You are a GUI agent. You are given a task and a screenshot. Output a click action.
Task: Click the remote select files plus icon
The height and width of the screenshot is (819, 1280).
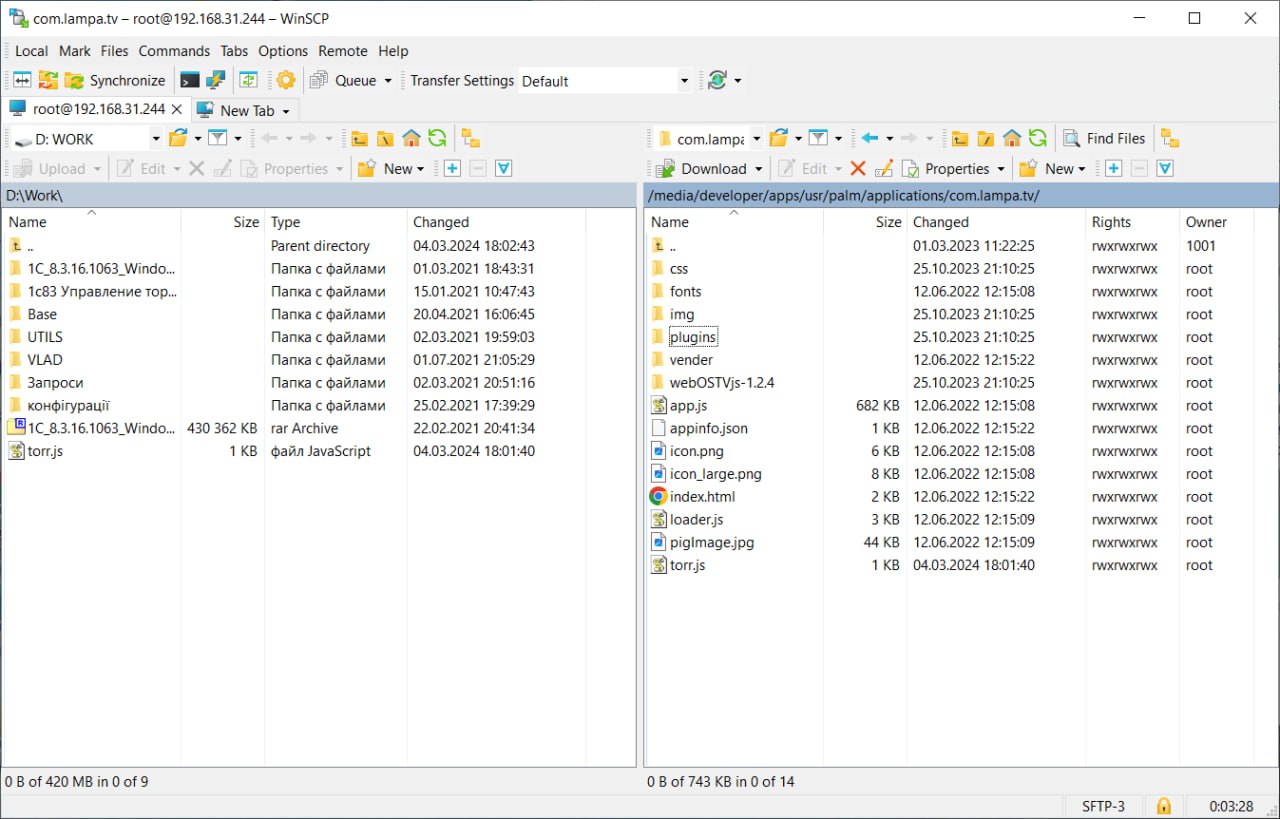pos(1113,168)
